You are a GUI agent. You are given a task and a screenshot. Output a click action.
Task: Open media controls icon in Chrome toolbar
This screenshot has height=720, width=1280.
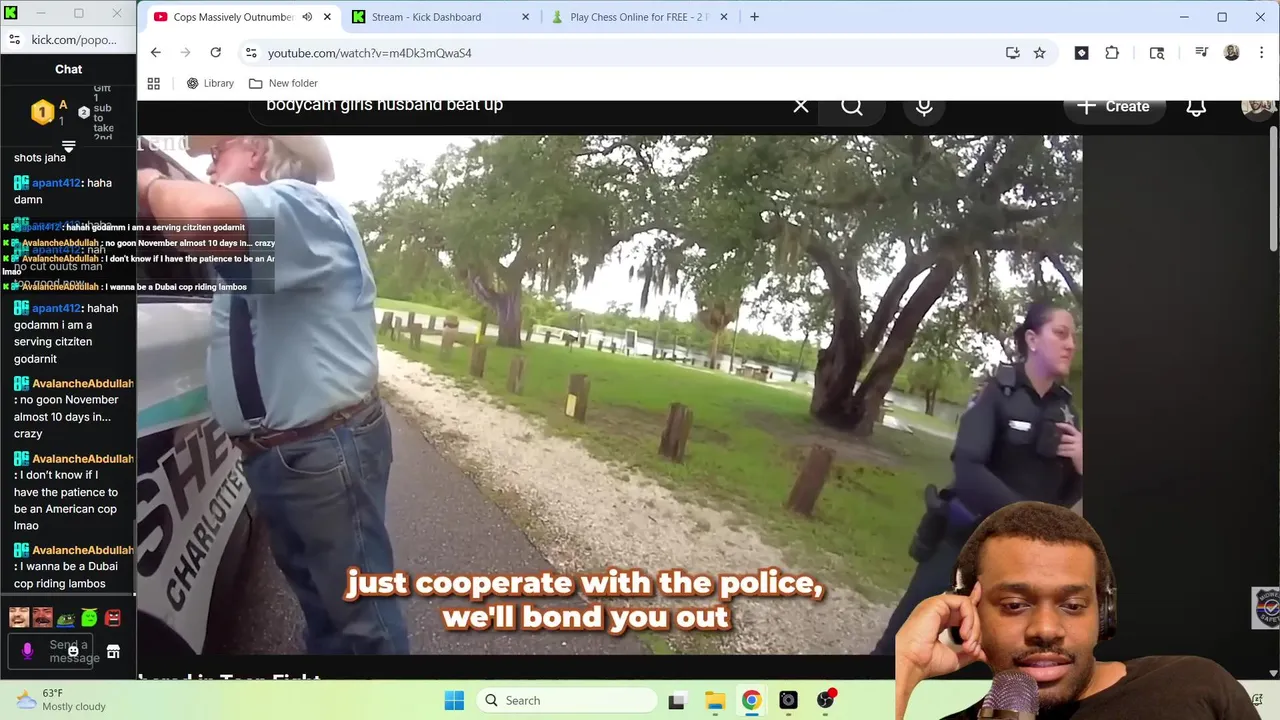[1201, 53]
